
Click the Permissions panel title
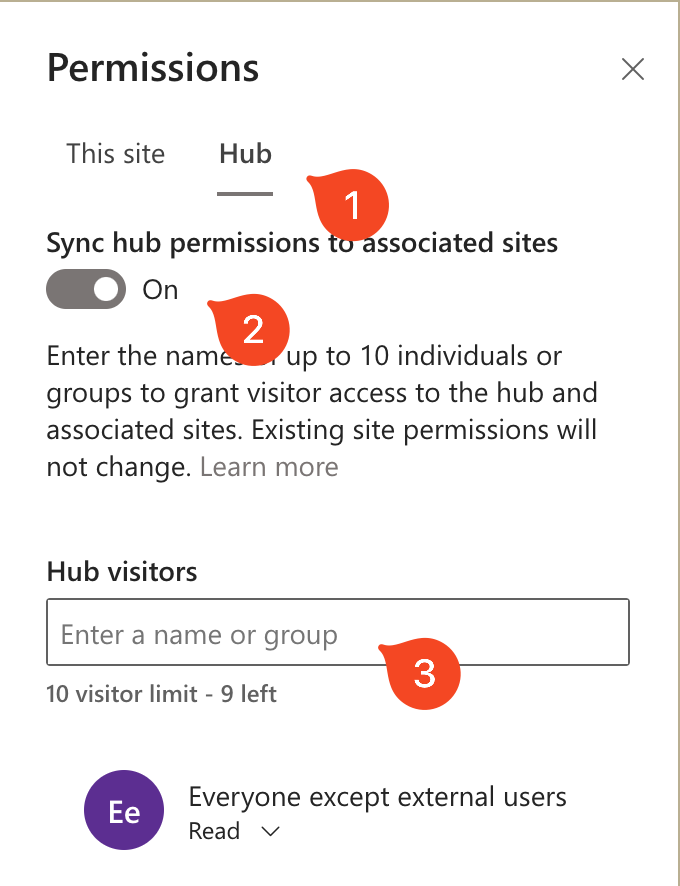(x=153, y=68)
